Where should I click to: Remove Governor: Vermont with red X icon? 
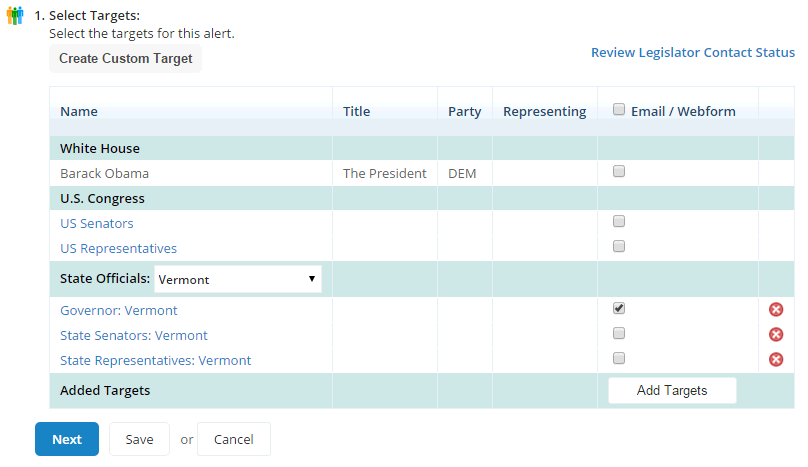[x=776, y=309]
